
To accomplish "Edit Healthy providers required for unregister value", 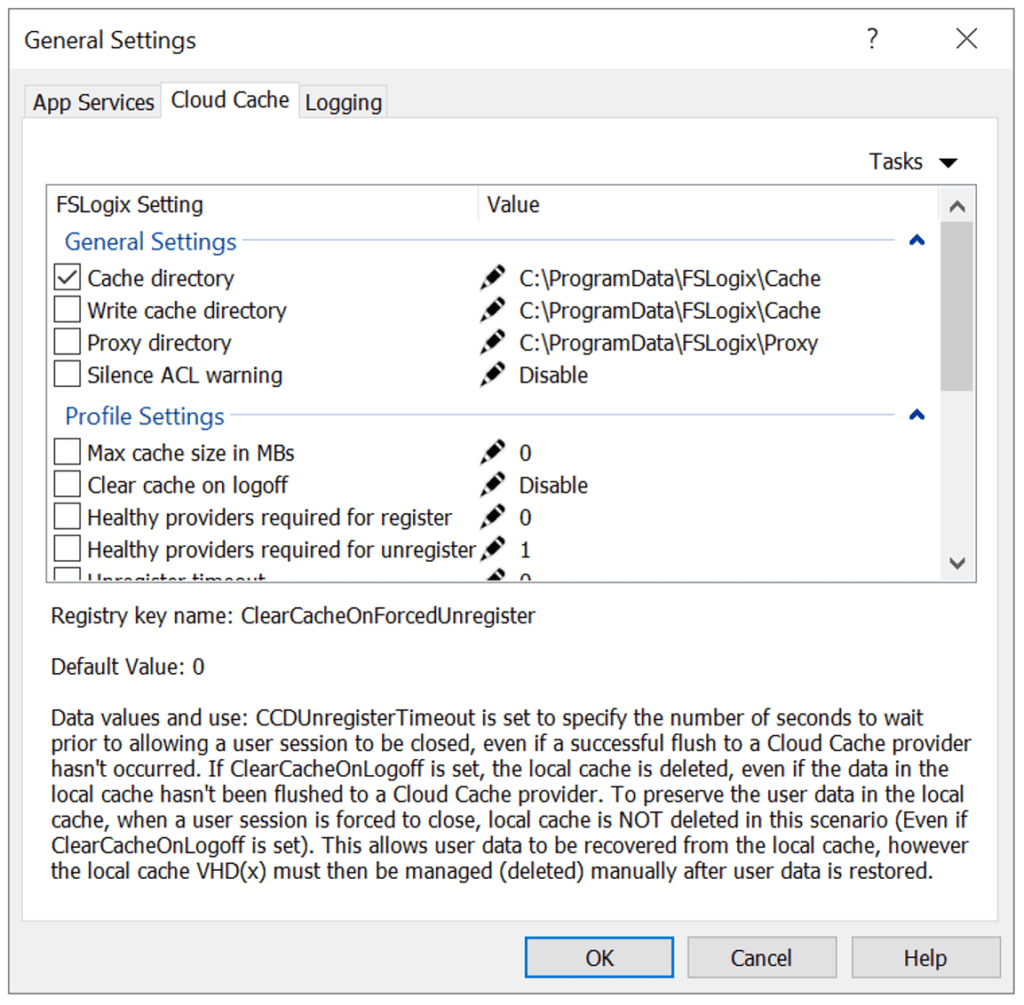I will (x=491, y=548).
